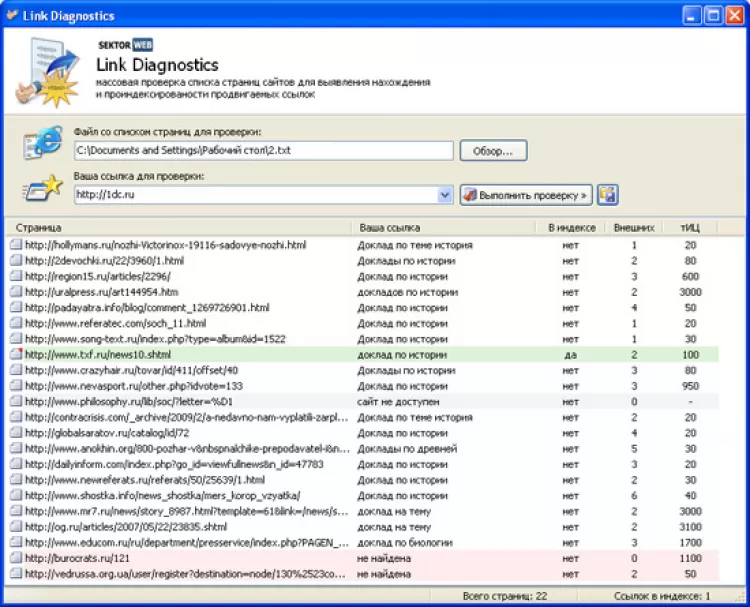Screen dimensions: 750x607
Task: Click the page icon for mr7.ru row
Action: click(x=16, y=511)
